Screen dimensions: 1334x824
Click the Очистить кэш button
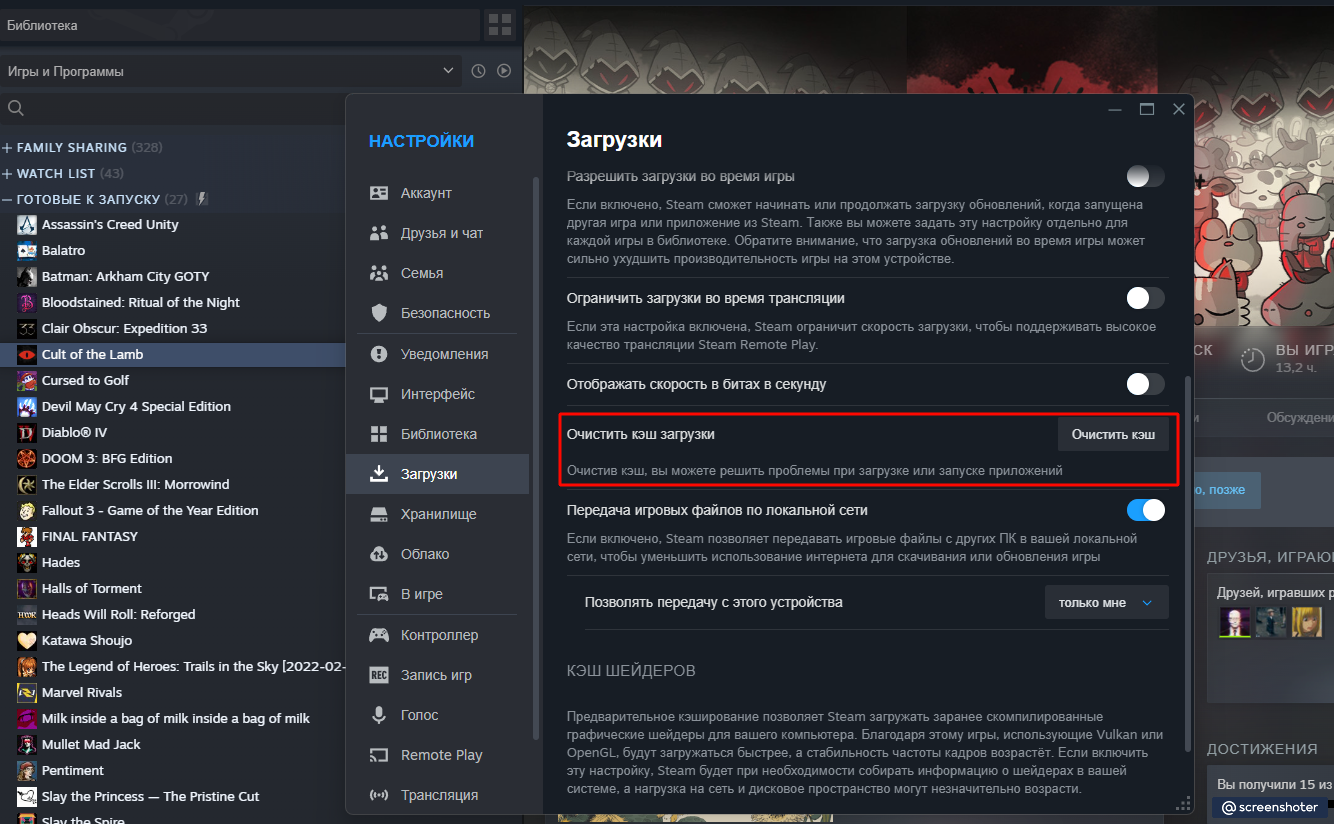(x=1113, y=435)
